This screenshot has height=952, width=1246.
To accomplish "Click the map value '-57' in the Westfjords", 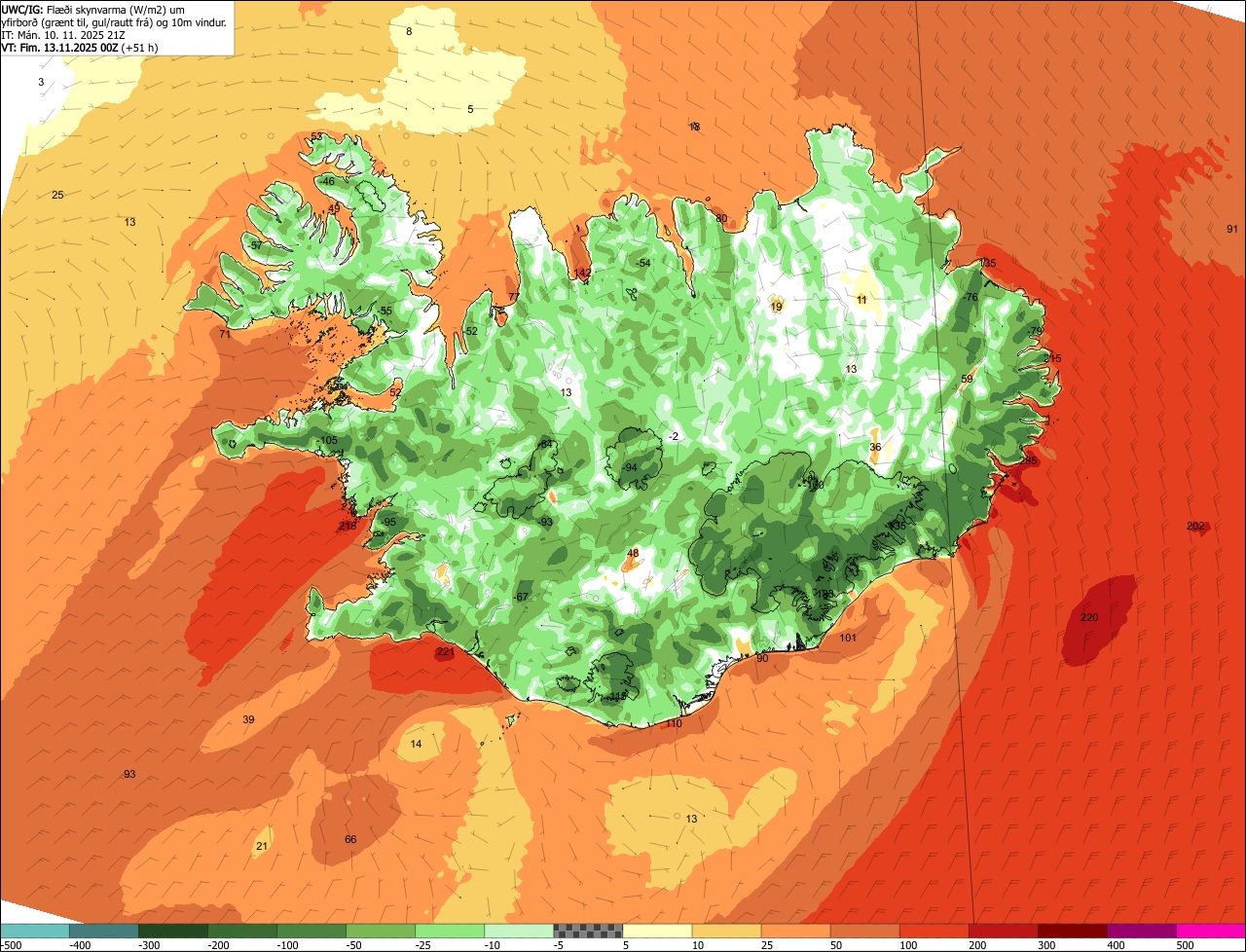I will 254,245.
